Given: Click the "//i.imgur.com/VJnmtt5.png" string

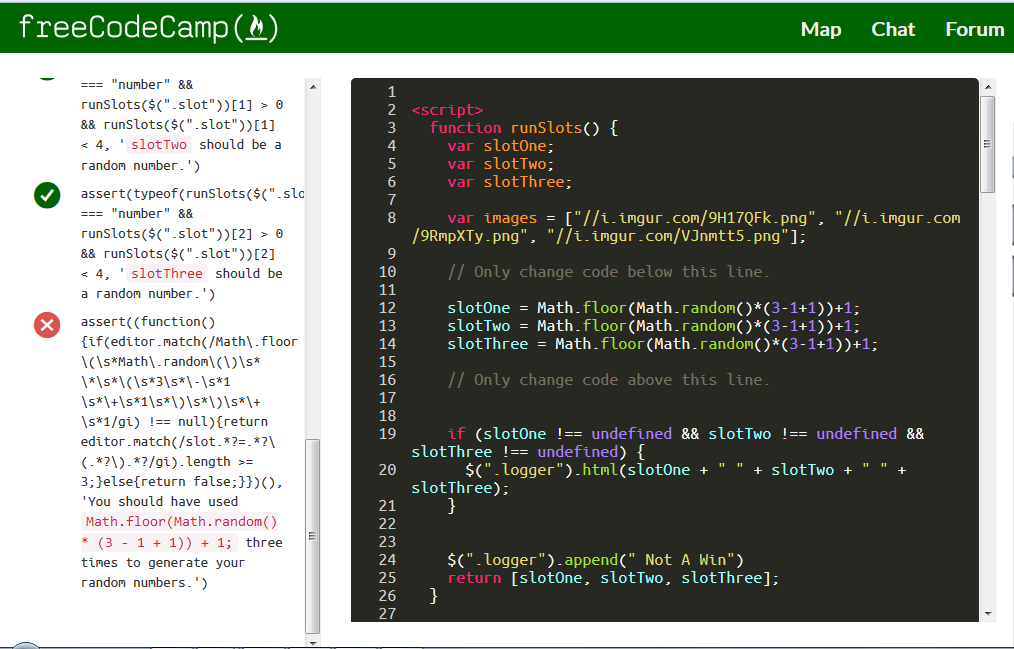Looking at the screenshot, I should (667, 237).
